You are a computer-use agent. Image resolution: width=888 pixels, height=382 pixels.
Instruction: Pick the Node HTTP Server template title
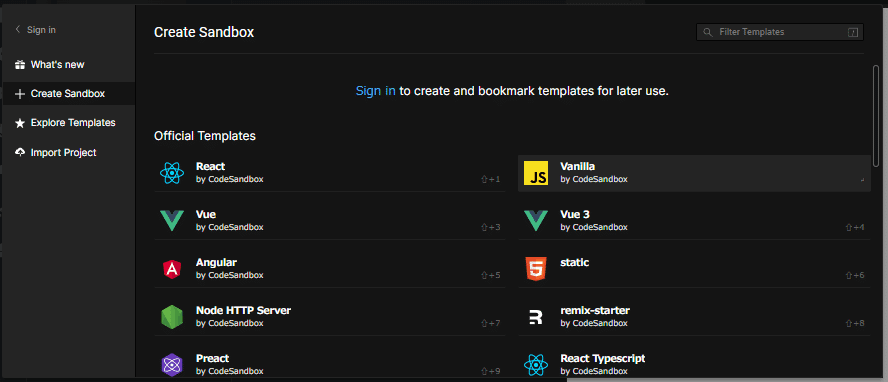244,310
